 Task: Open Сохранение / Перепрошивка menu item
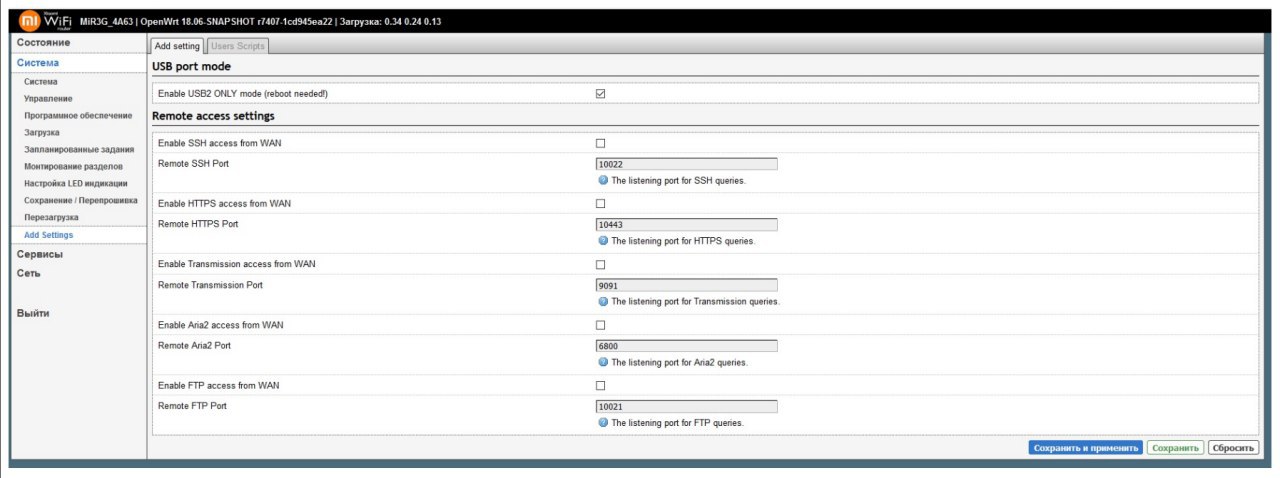pyautogui.click(x=81, y=200)
